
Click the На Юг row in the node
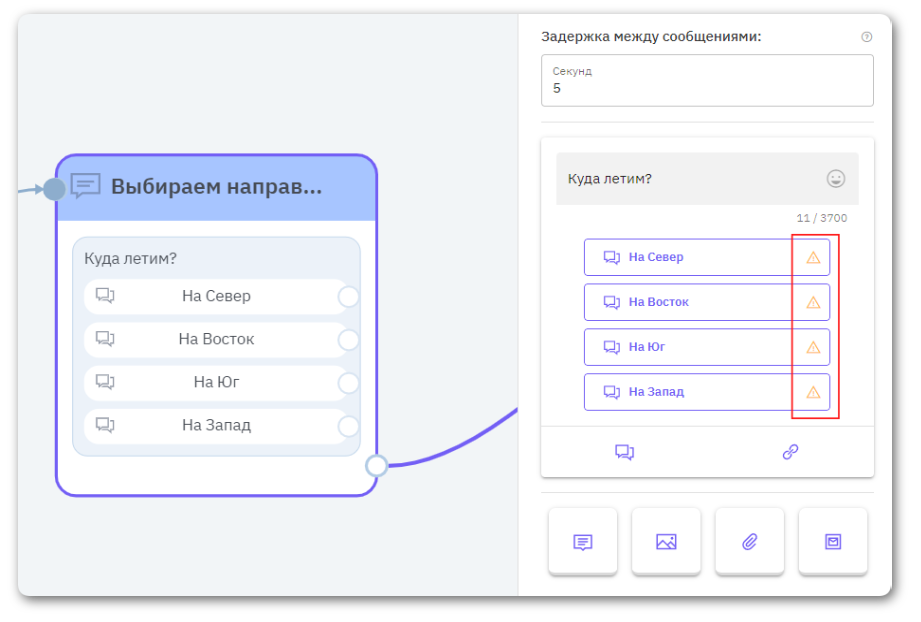tap(216, 382)
